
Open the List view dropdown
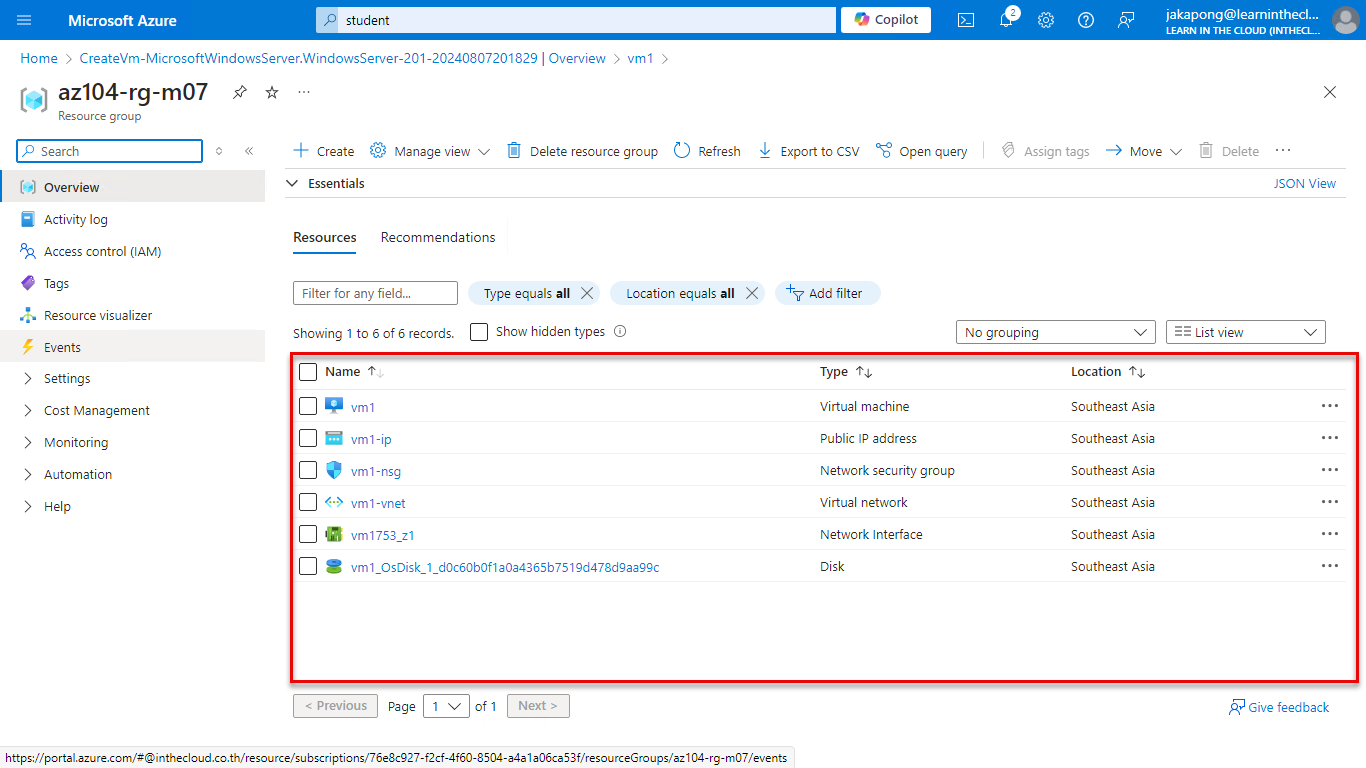click(x=1246, y=332)
